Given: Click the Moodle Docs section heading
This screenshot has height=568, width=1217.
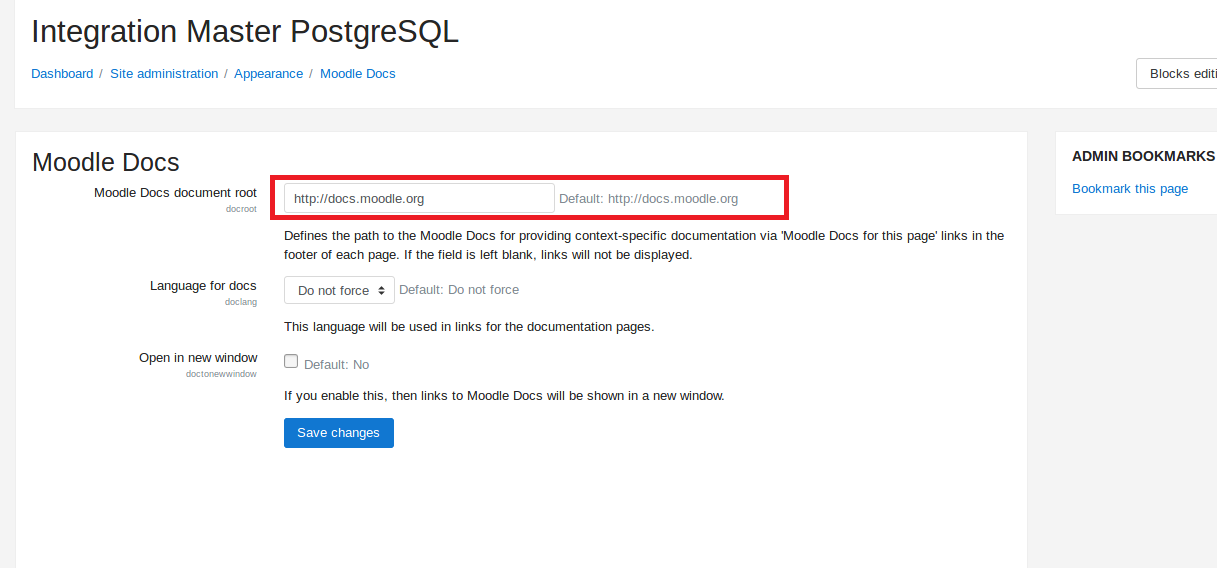Looking at the screenshot, I should [x=106, y=162].
